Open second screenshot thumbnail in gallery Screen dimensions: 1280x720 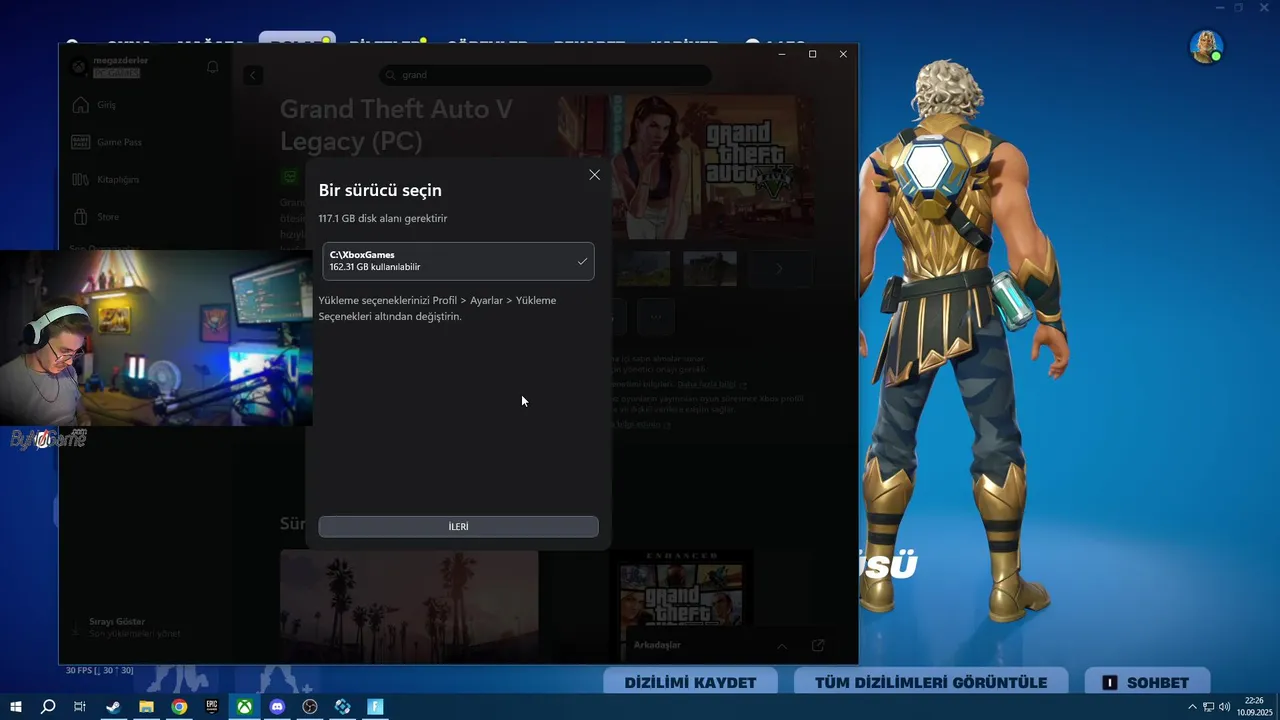[x=710, y=268]
